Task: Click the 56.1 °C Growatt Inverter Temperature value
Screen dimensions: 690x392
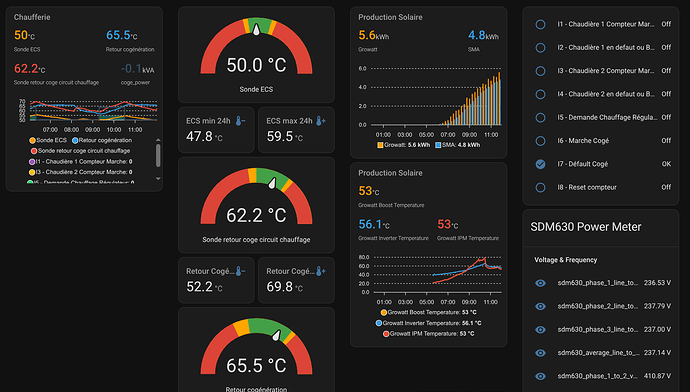Action: click(374, 224)
